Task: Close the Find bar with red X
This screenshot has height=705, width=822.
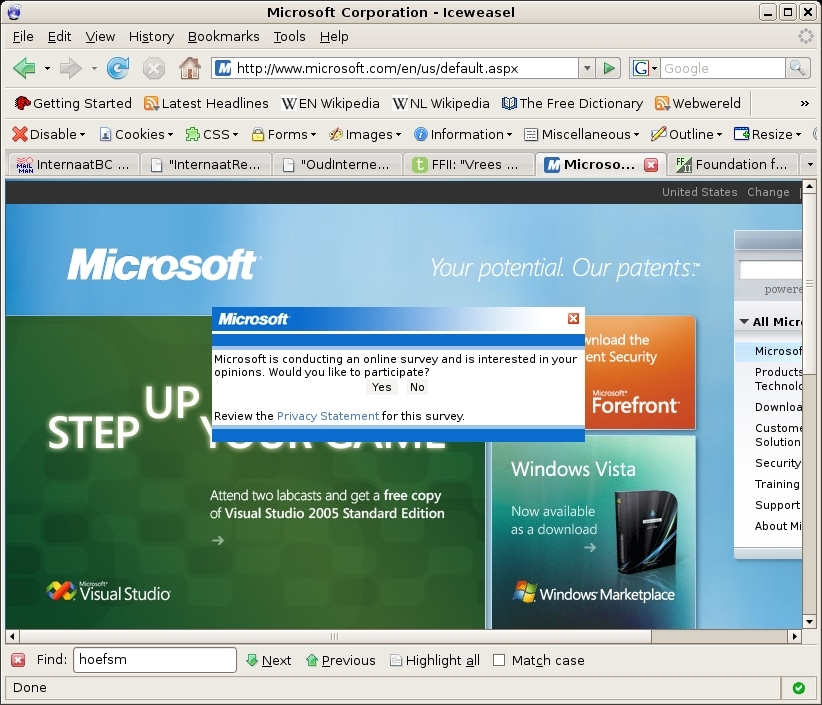Action: click(18, 660)
